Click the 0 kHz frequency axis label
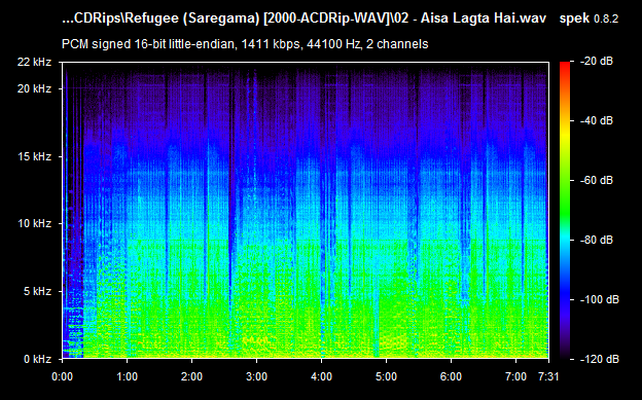642x400 pixels. coord(37,359)
